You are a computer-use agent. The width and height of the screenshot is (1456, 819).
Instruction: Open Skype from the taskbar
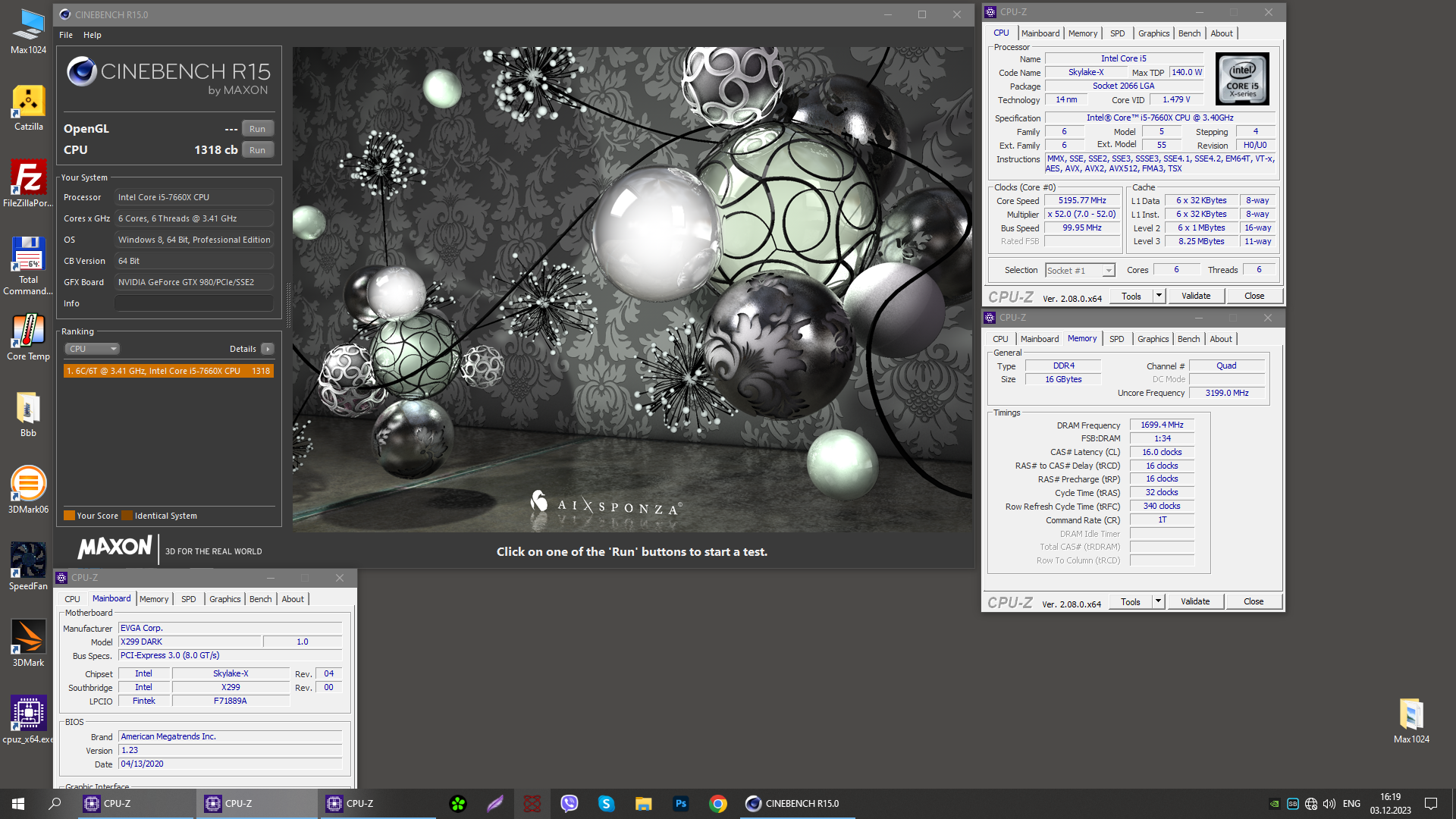click(x=606, y=804)
